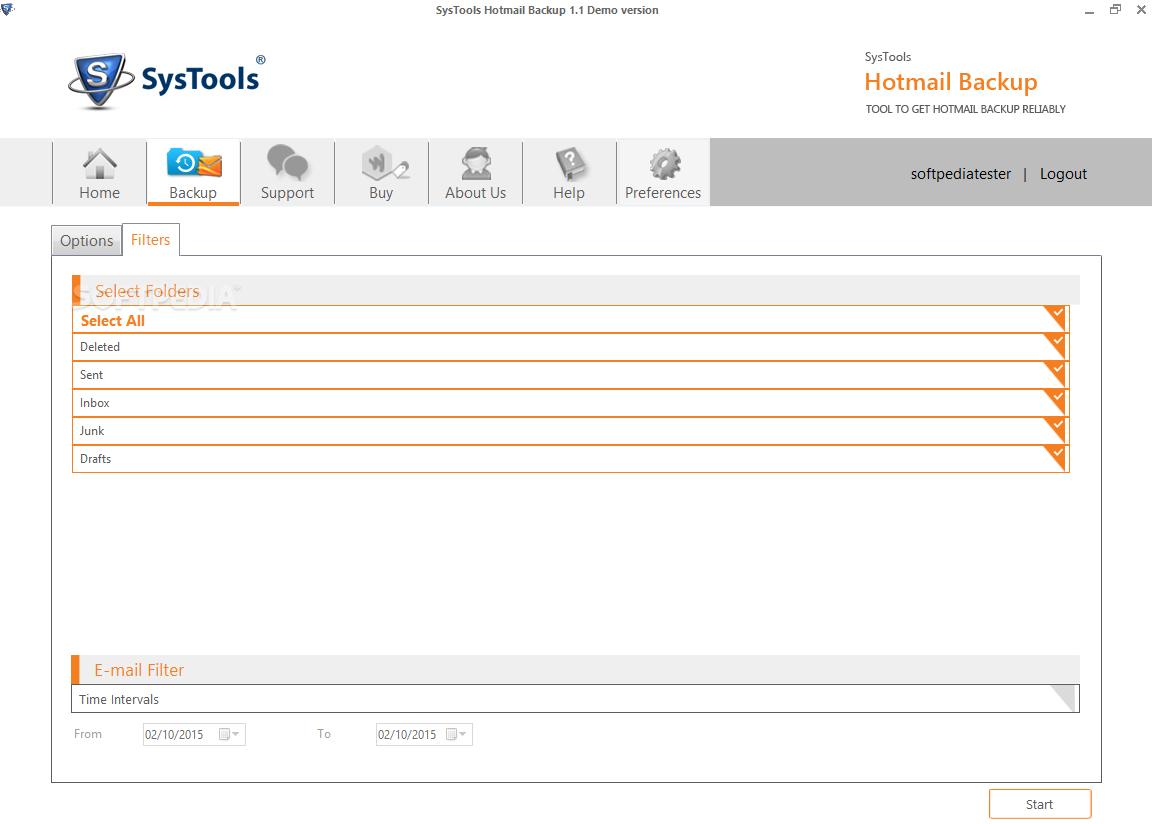Screen dimensions: 1152x824
Task: Click the Inbox folder label
Action: pyautogui.click(x=95, y=402)
